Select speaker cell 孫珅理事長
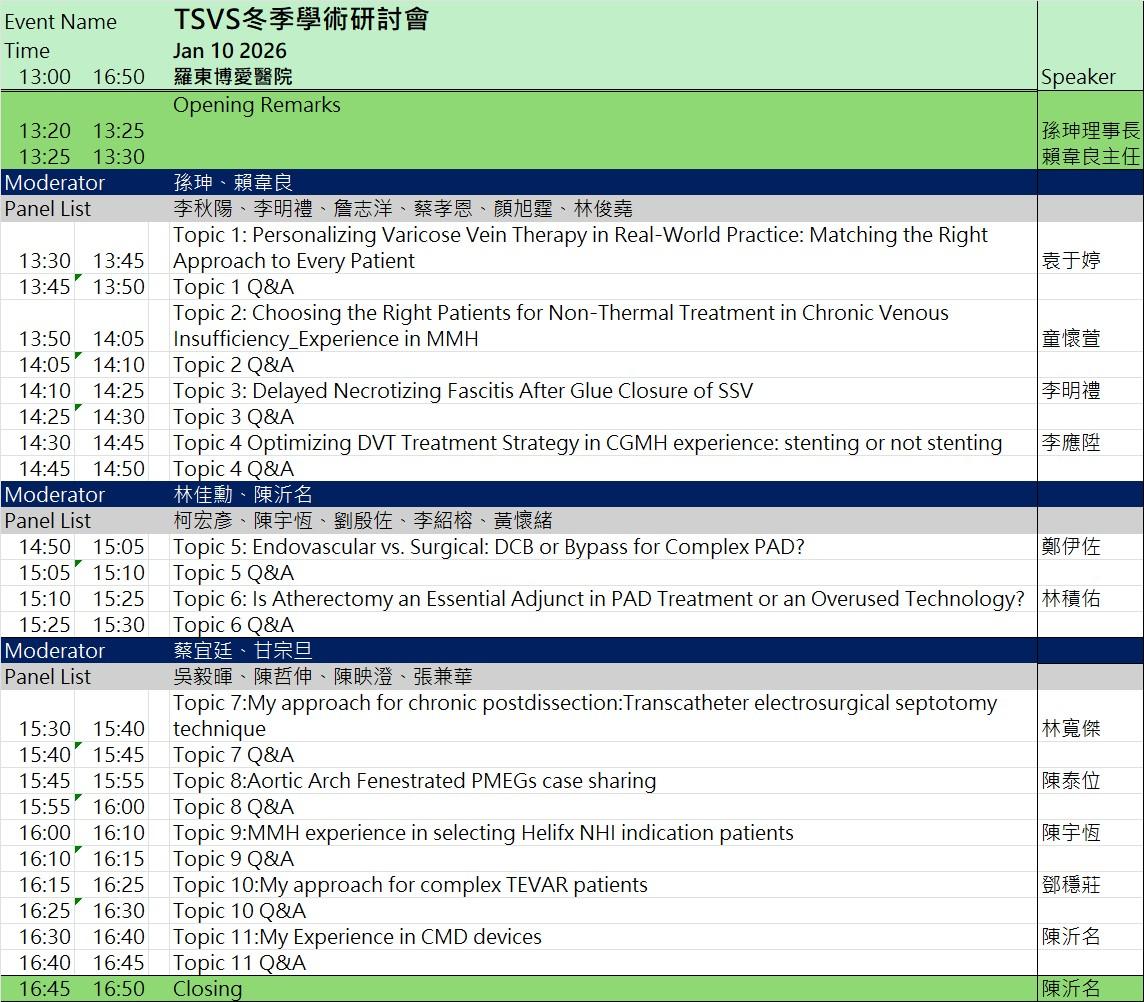1144x1002 pixels. pyautogui.click(x=1089, y=131)
